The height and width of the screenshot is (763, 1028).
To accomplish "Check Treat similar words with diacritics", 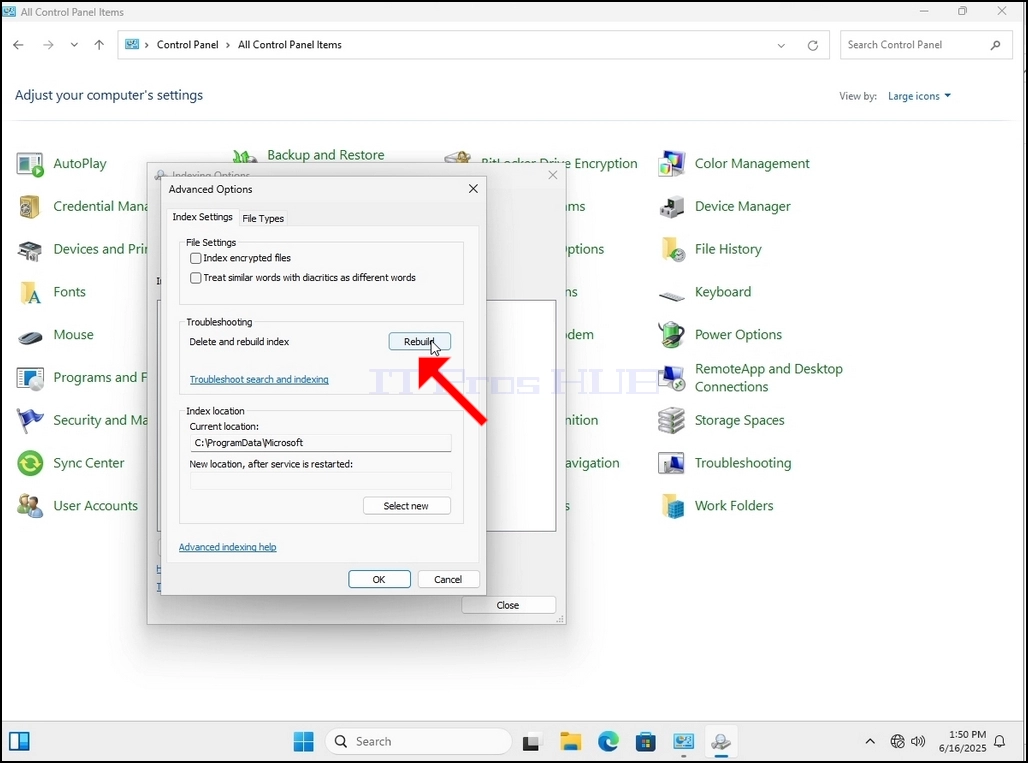I will click(195, 278).
